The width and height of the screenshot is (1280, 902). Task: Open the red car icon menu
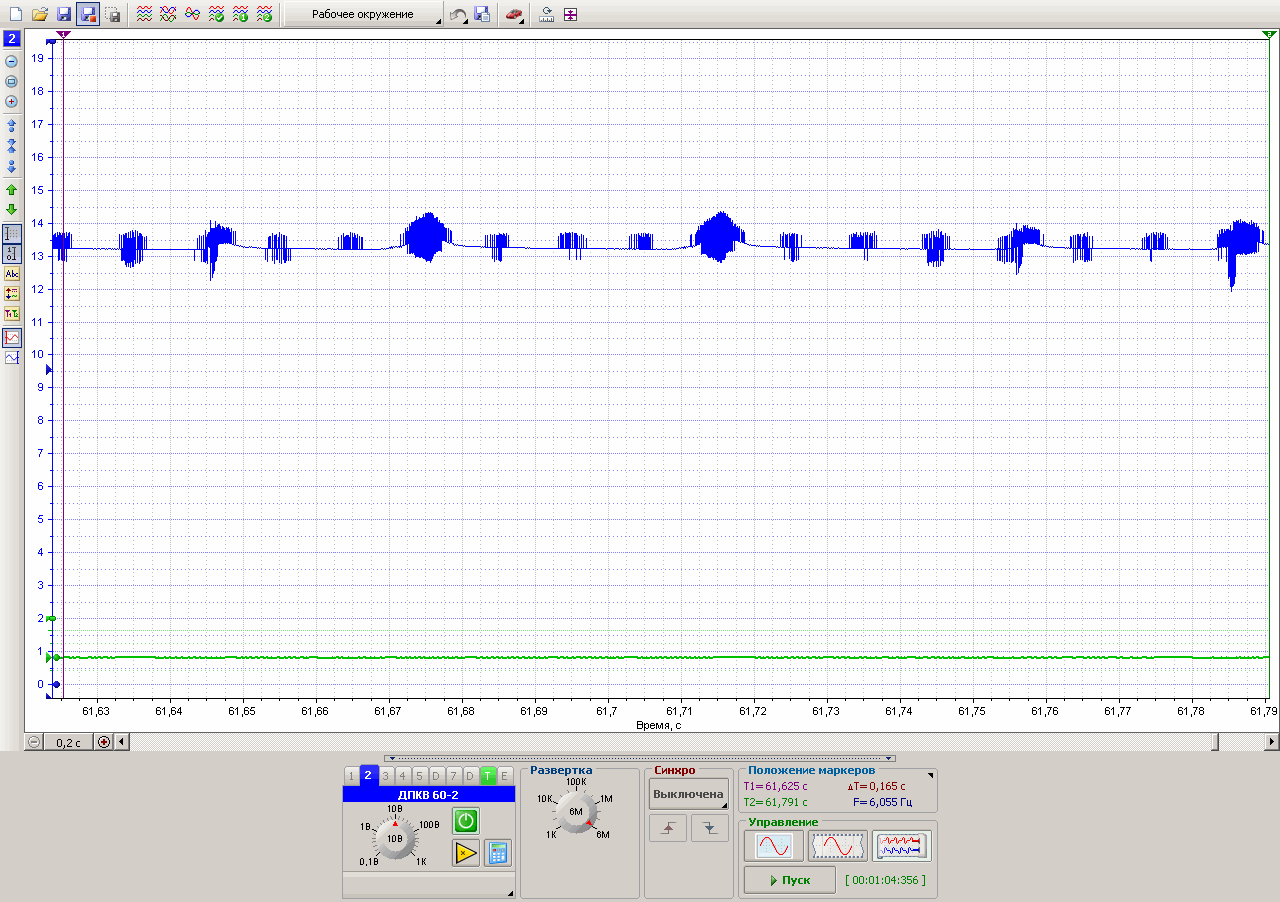tap(514, 14)
